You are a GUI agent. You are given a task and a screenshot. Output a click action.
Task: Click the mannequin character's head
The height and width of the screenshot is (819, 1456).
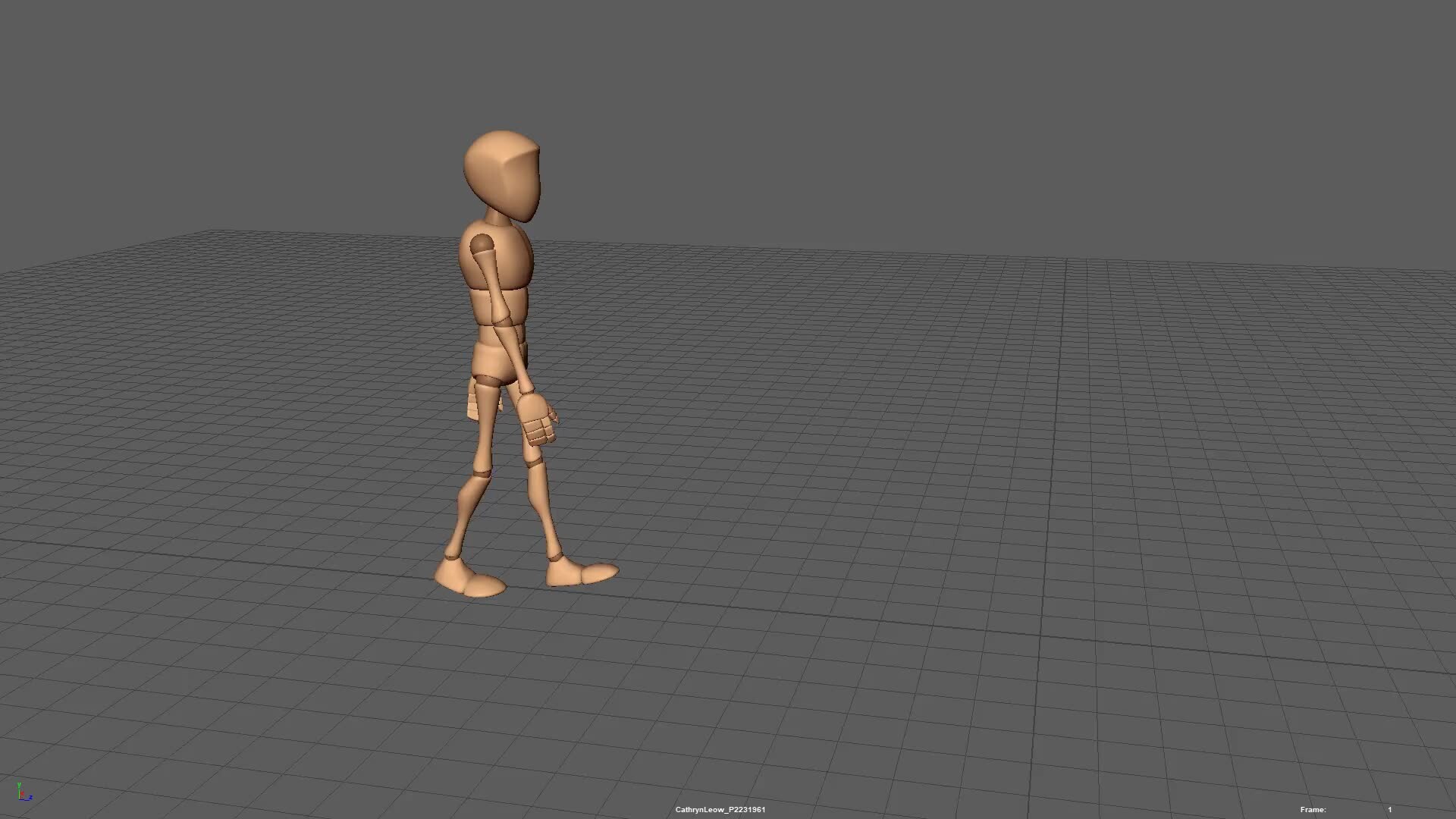502,176
